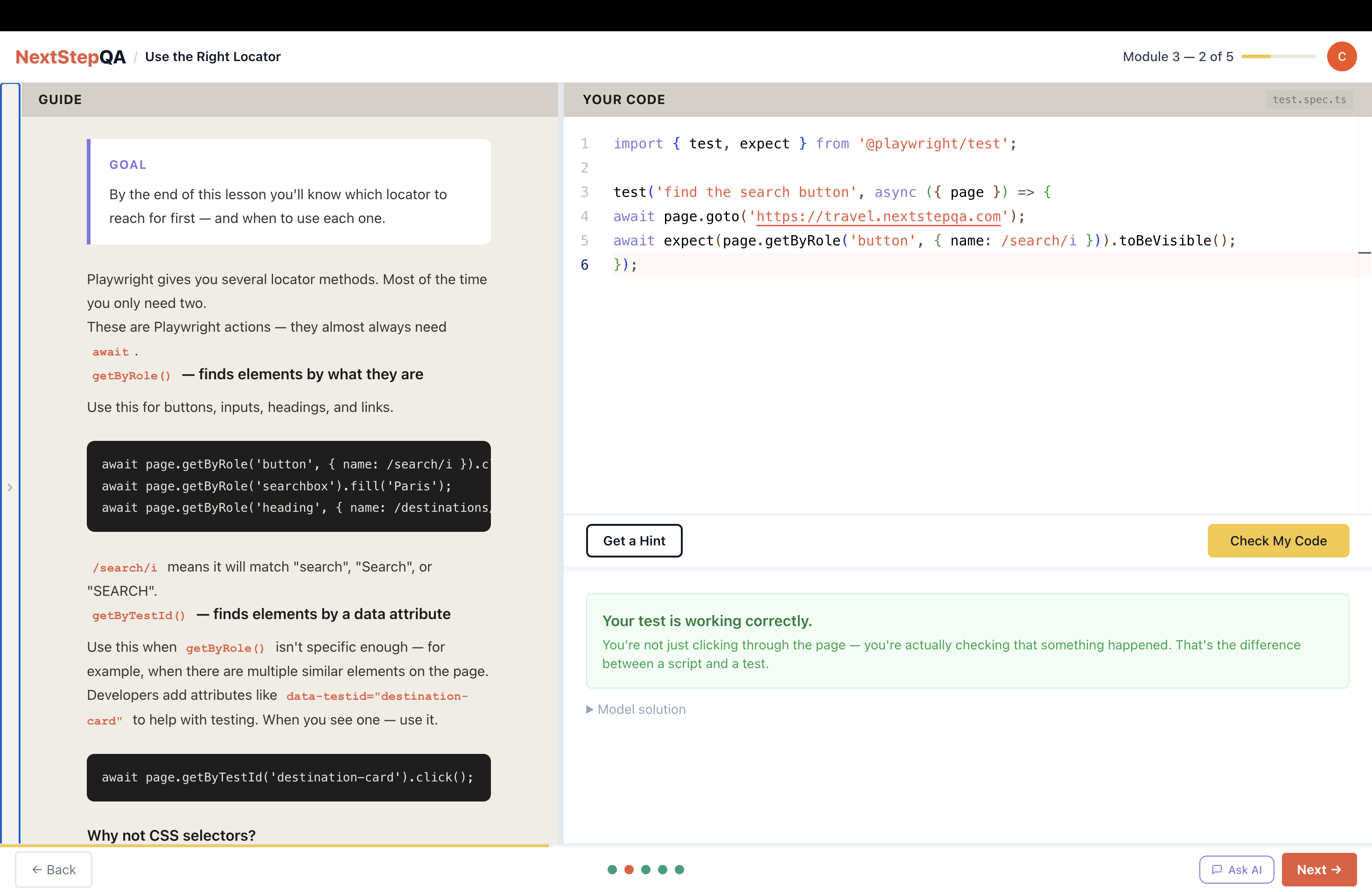This screenshot has width=1372, height=892.
Task: Advance with the Next button
Action: point(1319,870)
